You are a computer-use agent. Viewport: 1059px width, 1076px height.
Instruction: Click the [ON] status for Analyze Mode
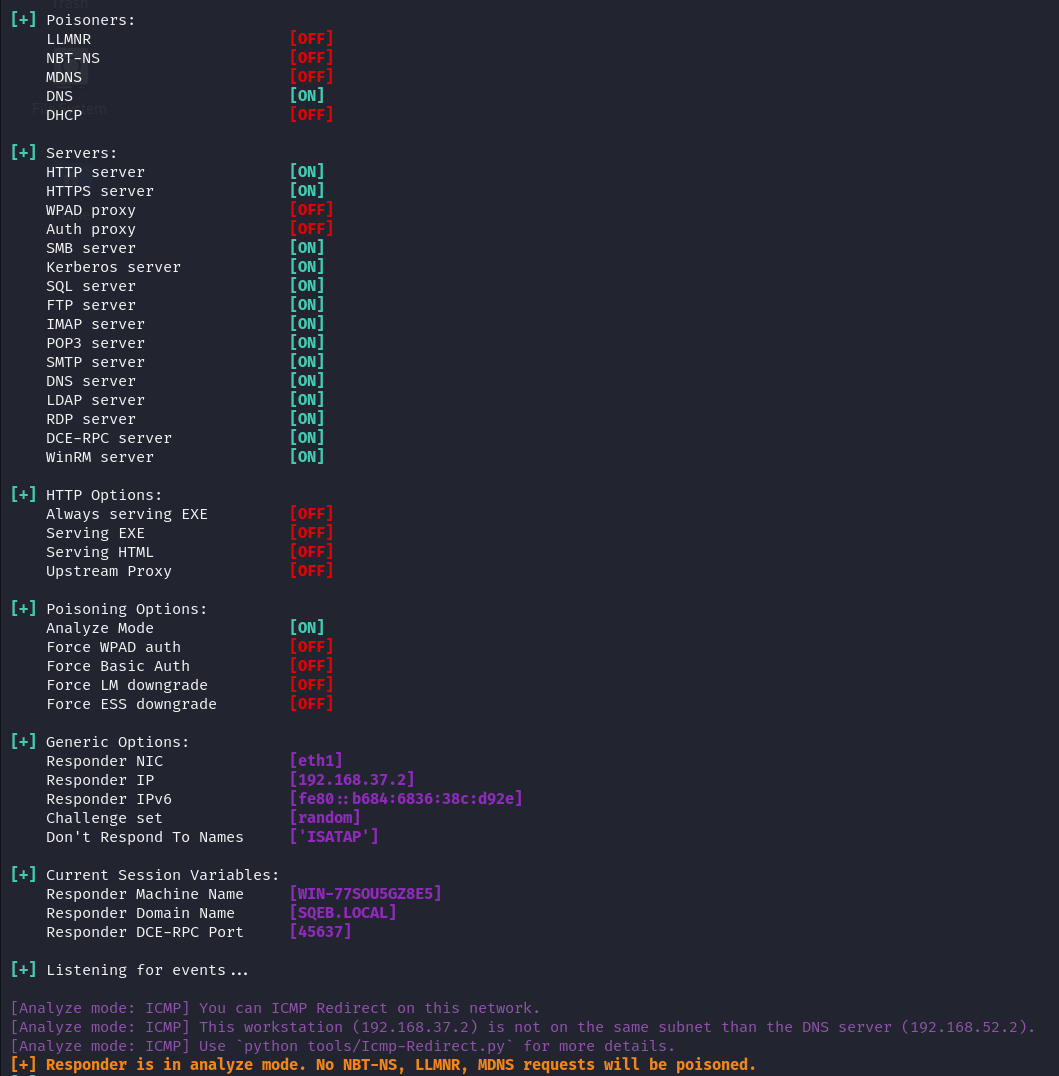point(306,627)
